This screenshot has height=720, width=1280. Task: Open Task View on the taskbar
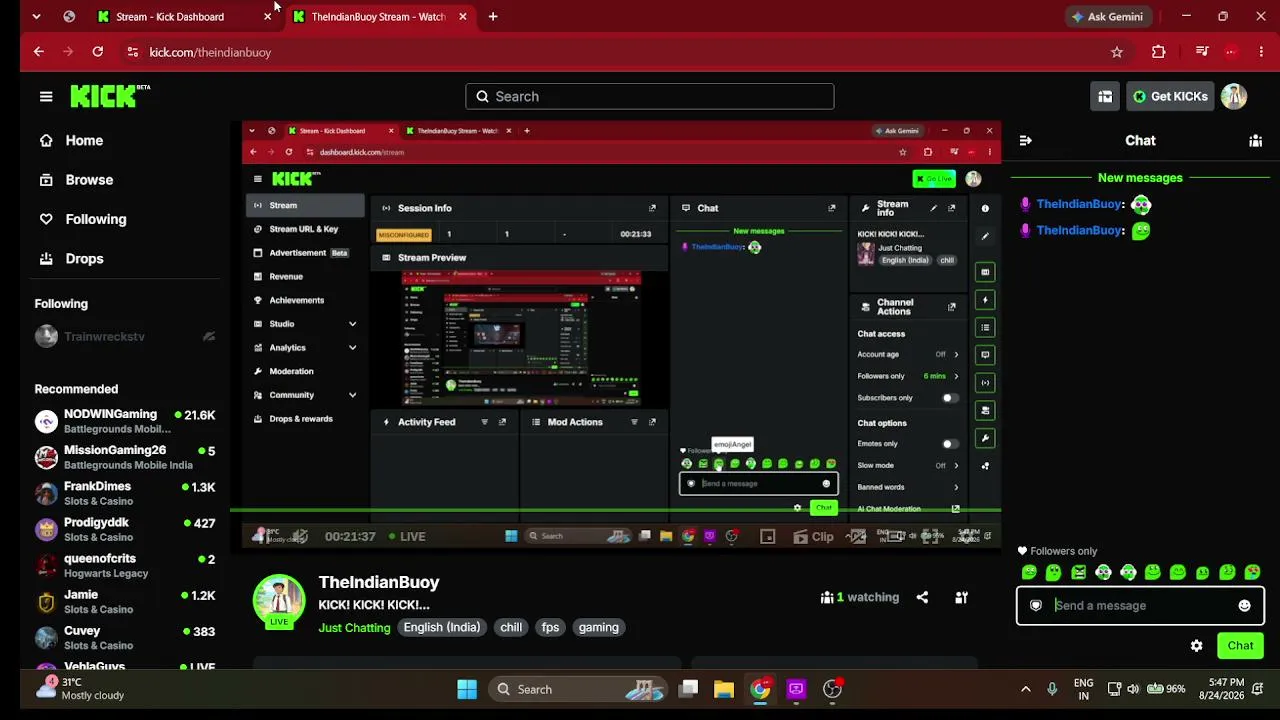pyautogui.click(x=688, y=689)
